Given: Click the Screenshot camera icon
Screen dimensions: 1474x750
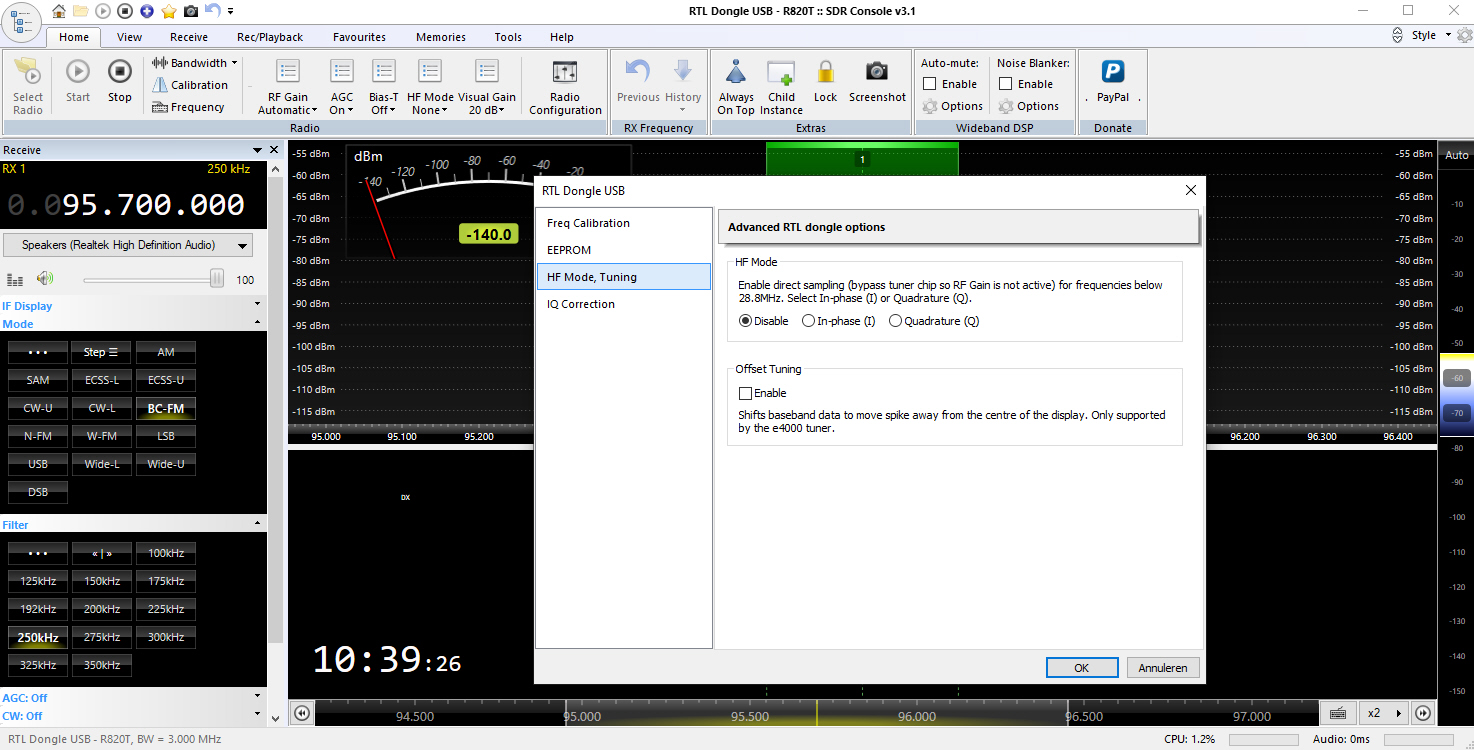Looking at the screenshot, I should pos(877,72).
